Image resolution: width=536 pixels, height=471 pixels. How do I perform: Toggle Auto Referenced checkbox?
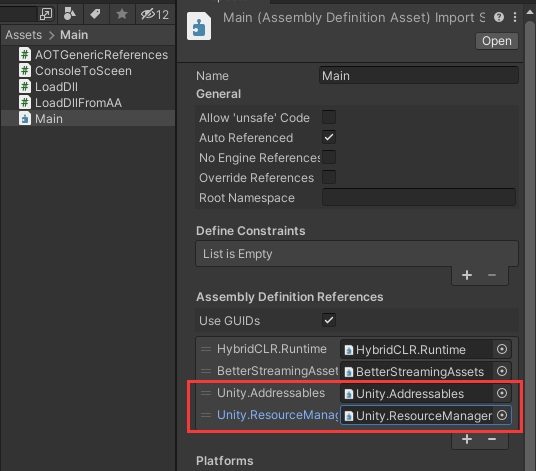(x=329, y=137)
